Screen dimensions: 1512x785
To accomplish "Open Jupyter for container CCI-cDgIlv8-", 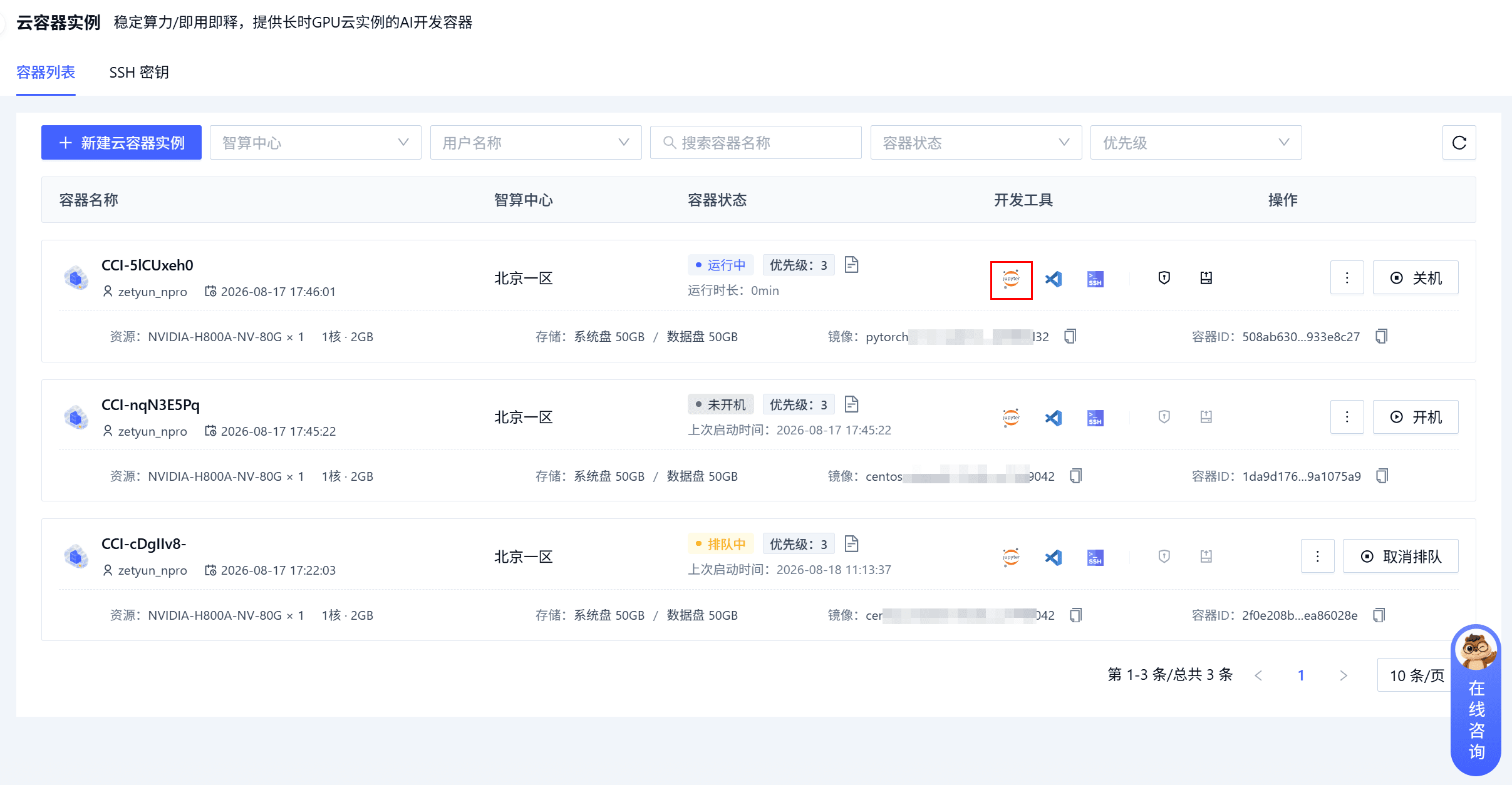I will pyautogui.click(x=1011, y=557).
